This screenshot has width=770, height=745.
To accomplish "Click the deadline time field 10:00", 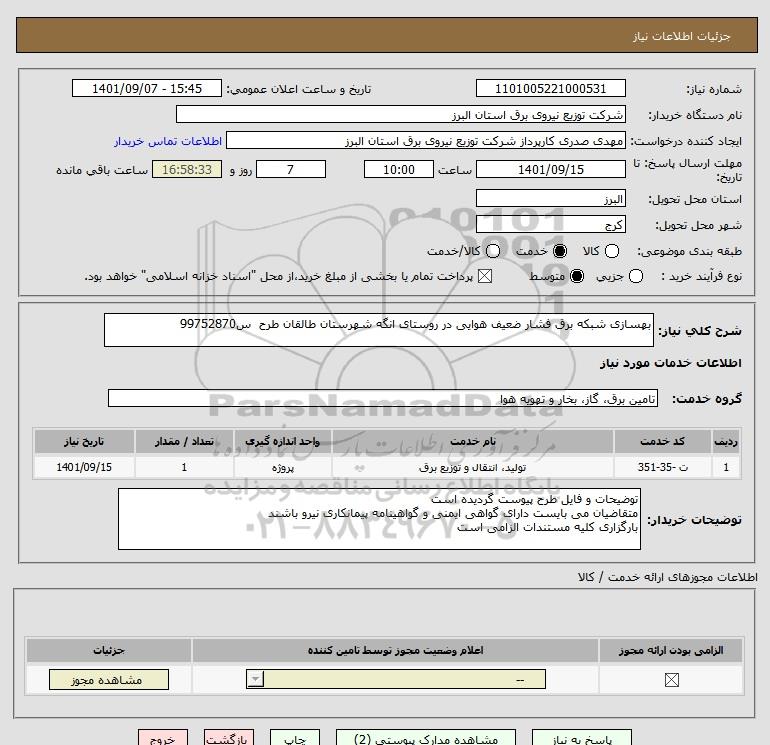I will tap(399, 169).
